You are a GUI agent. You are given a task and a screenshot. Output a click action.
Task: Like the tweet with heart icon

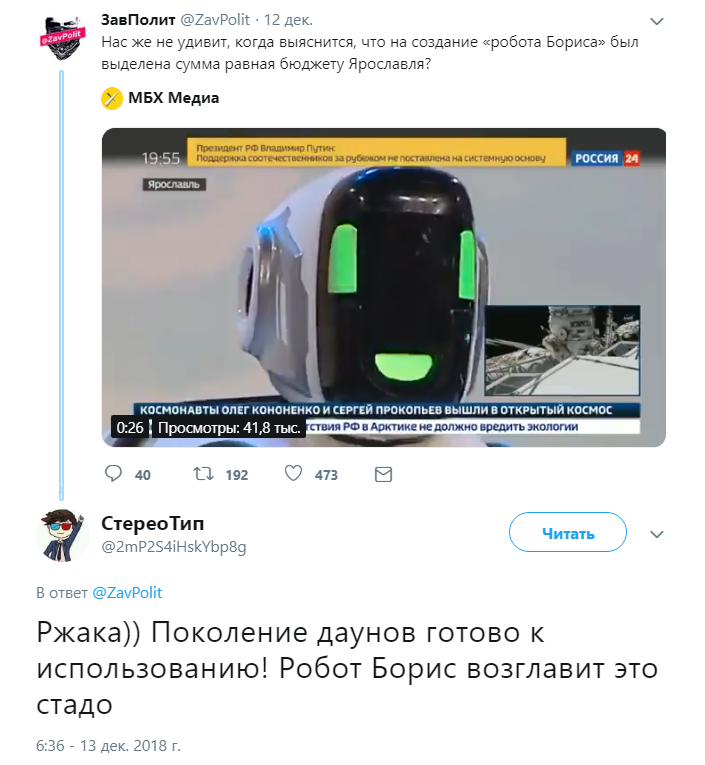tap(293, 473)
